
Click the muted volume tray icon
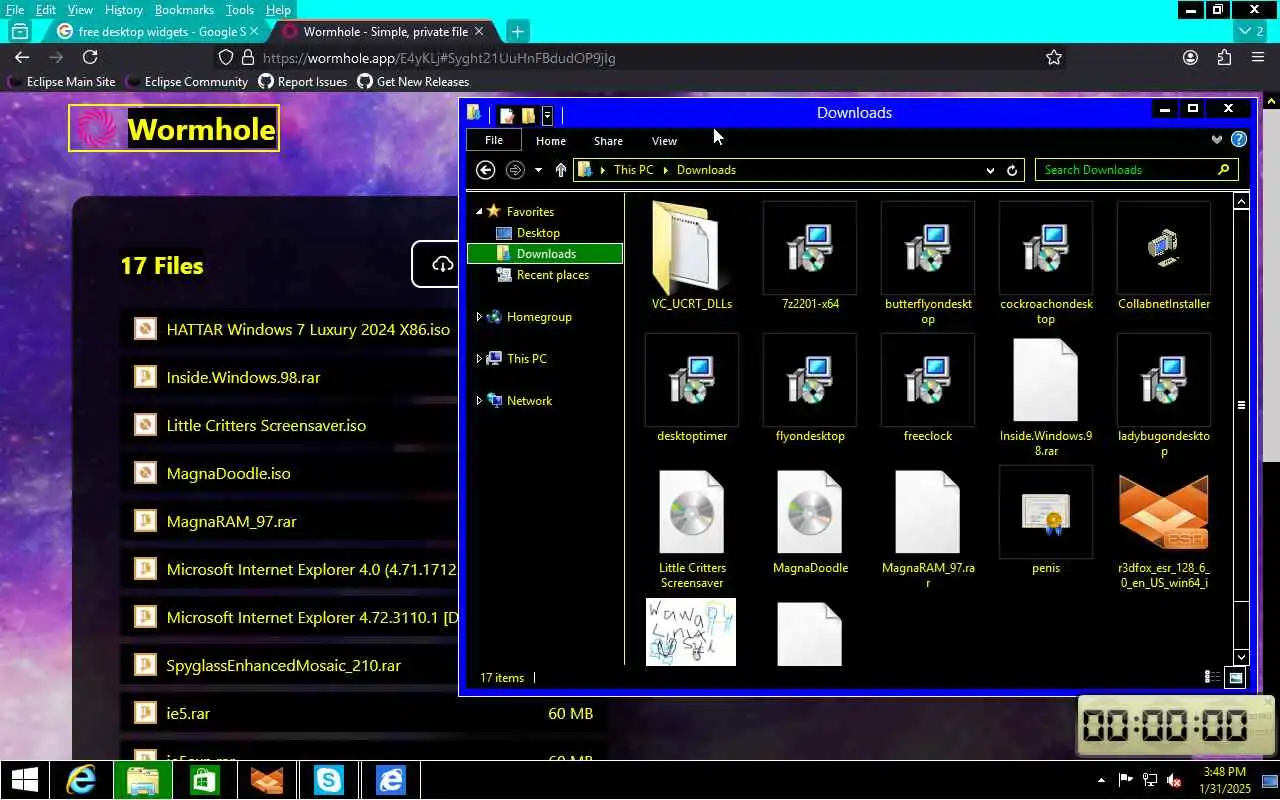pyautogui.click(x=1175, y=780)
